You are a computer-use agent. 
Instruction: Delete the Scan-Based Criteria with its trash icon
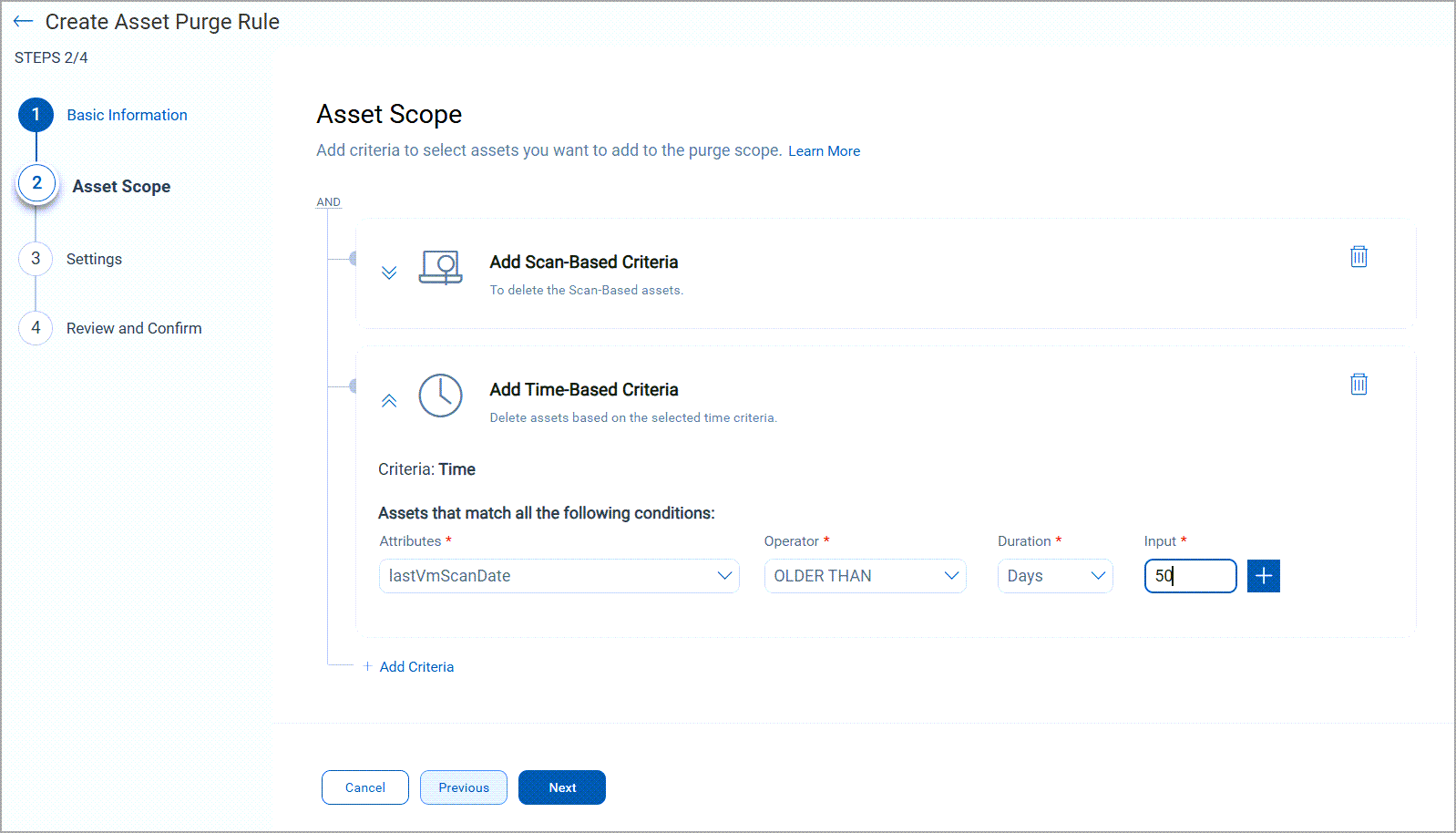[x=1359, y=257]
